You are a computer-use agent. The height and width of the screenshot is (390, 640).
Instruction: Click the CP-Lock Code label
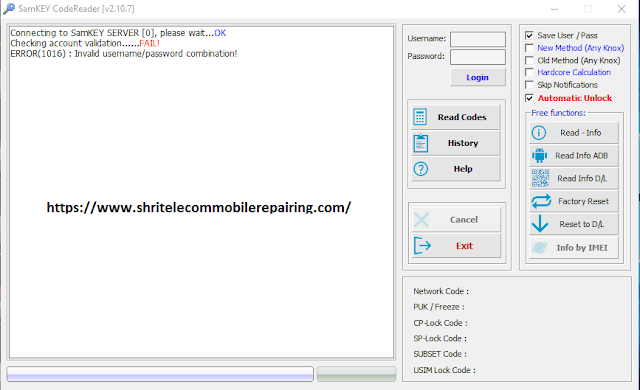coord(440,323)
